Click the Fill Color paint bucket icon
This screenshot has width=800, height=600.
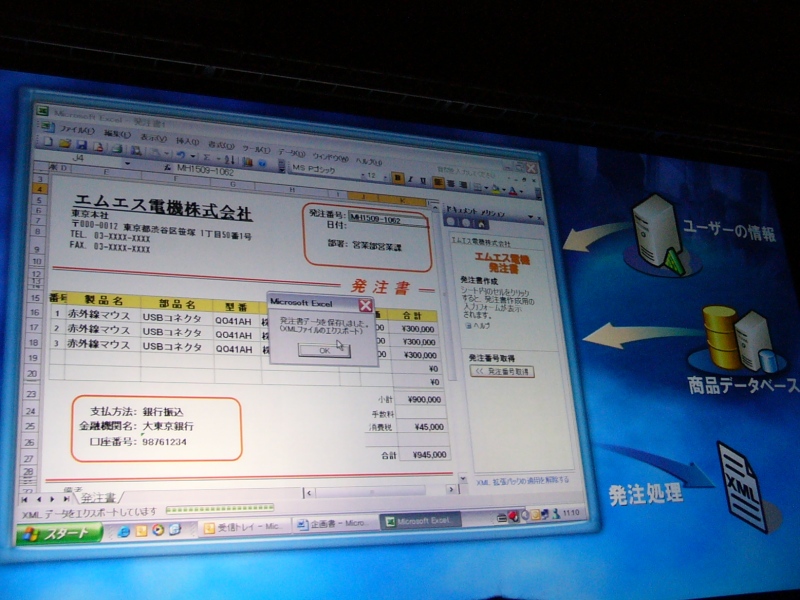pyautogui.click(x=496, y=189)
